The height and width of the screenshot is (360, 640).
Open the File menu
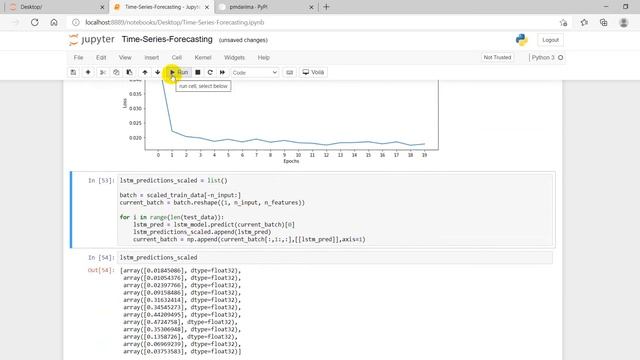tap(78, 58)
